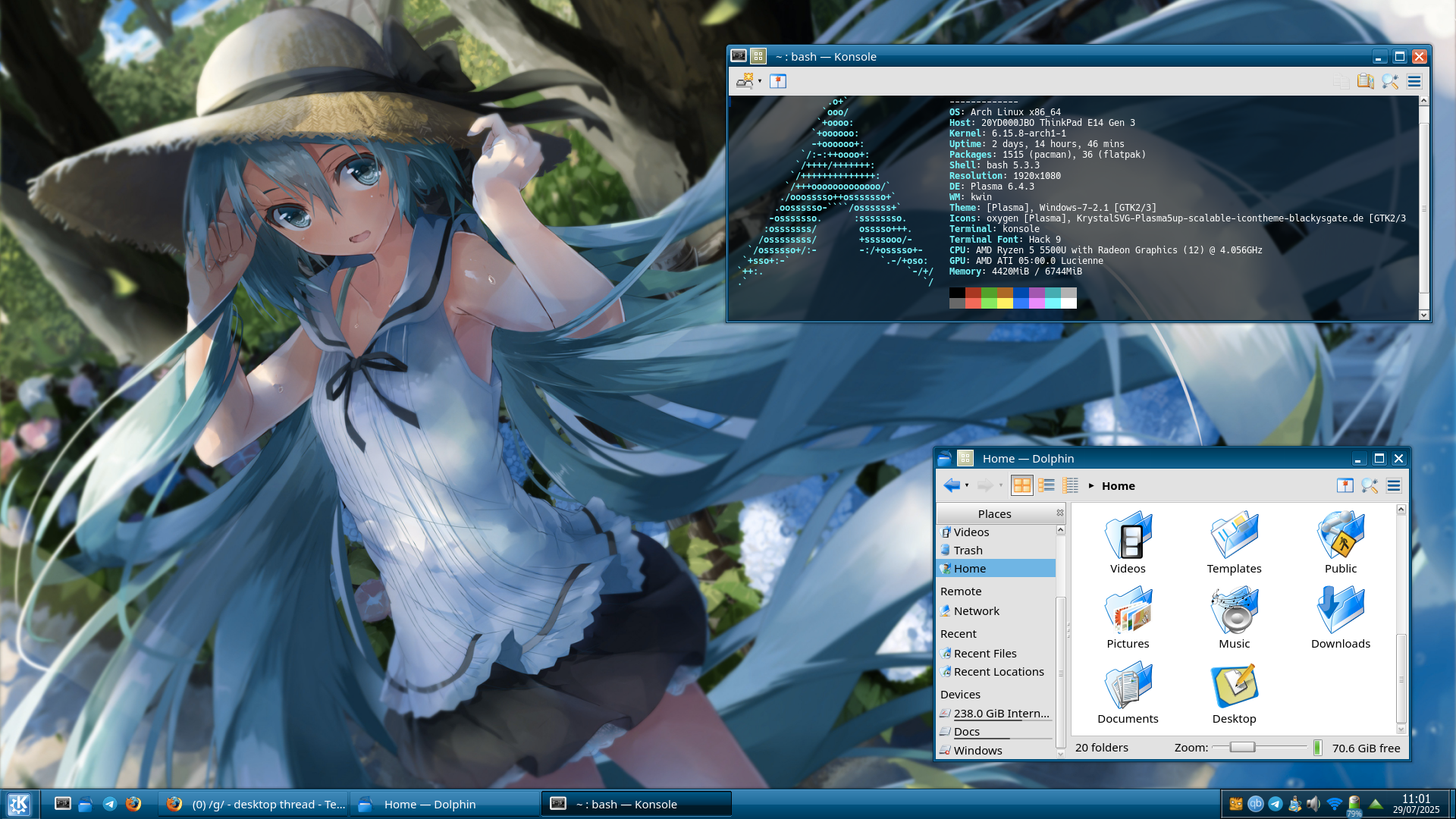Open Dolphin hamburger menu
This screenshot has width=1456, height=819.
pyautogui.click(x=1394, y=485)
